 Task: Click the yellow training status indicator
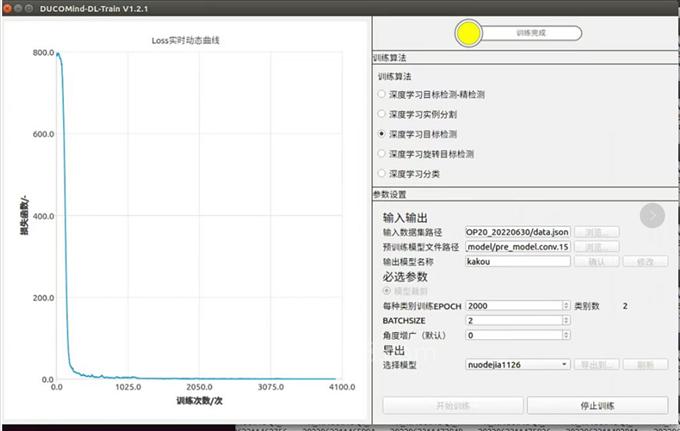470,34
